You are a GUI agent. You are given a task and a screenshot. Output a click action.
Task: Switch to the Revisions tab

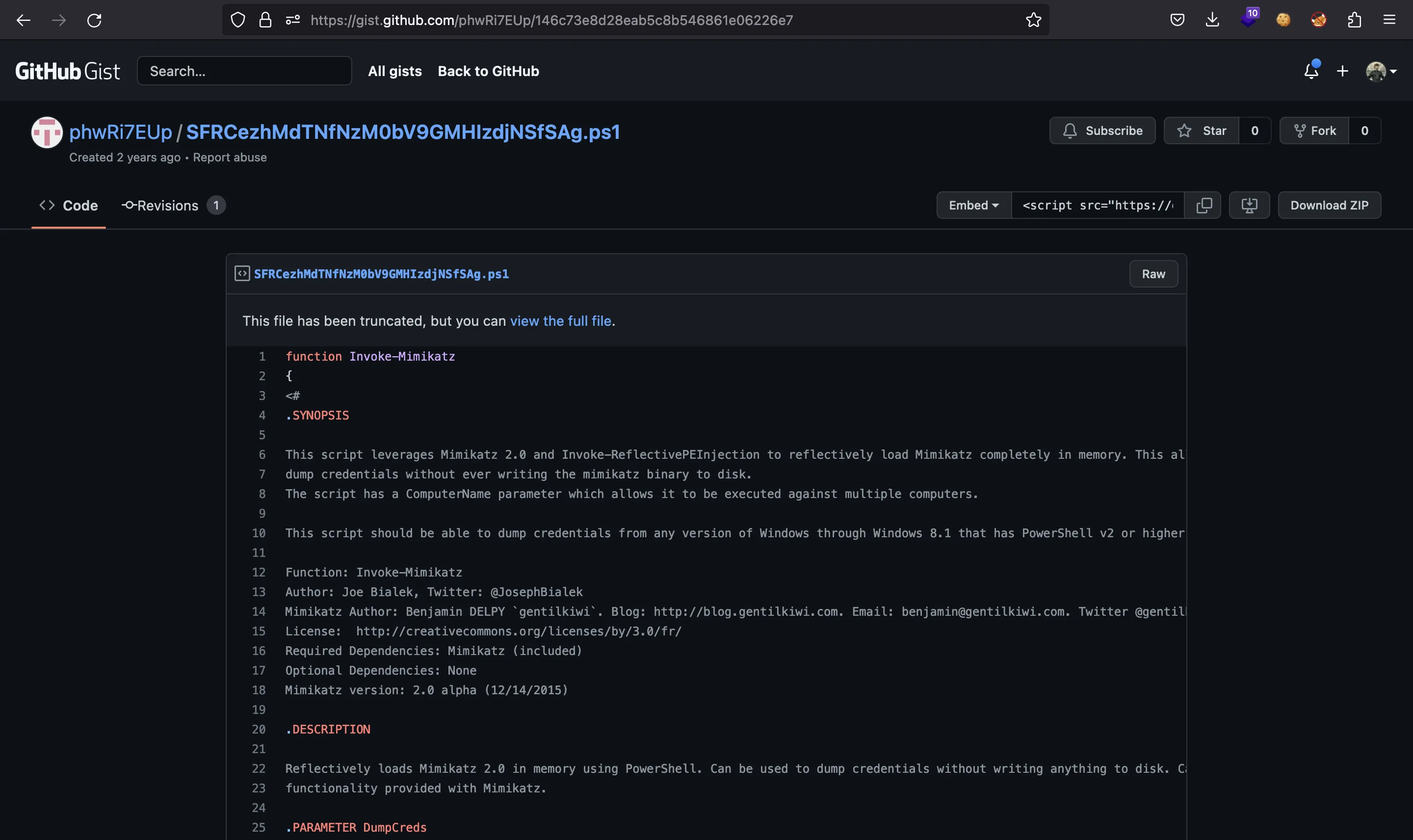(x=167, y=204)
